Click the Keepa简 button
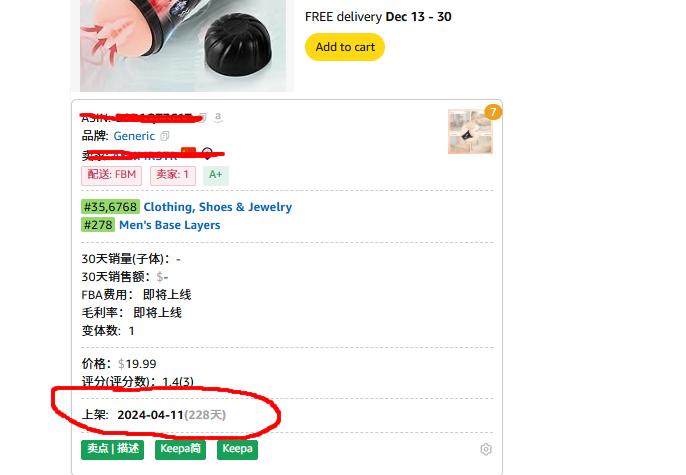 (x=180, y=449)
